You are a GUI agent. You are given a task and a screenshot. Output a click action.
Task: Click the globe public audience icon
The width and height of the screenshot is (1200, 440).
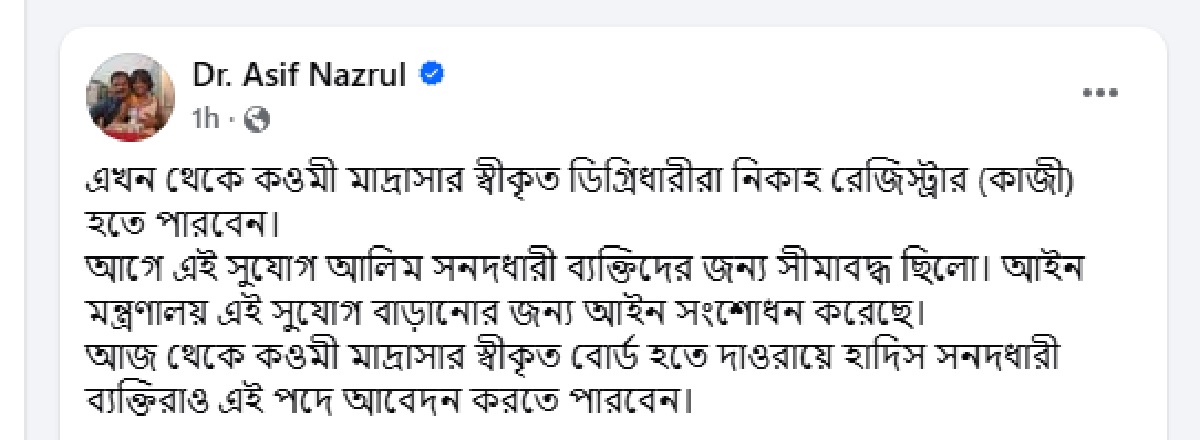(x=257, y=120)
